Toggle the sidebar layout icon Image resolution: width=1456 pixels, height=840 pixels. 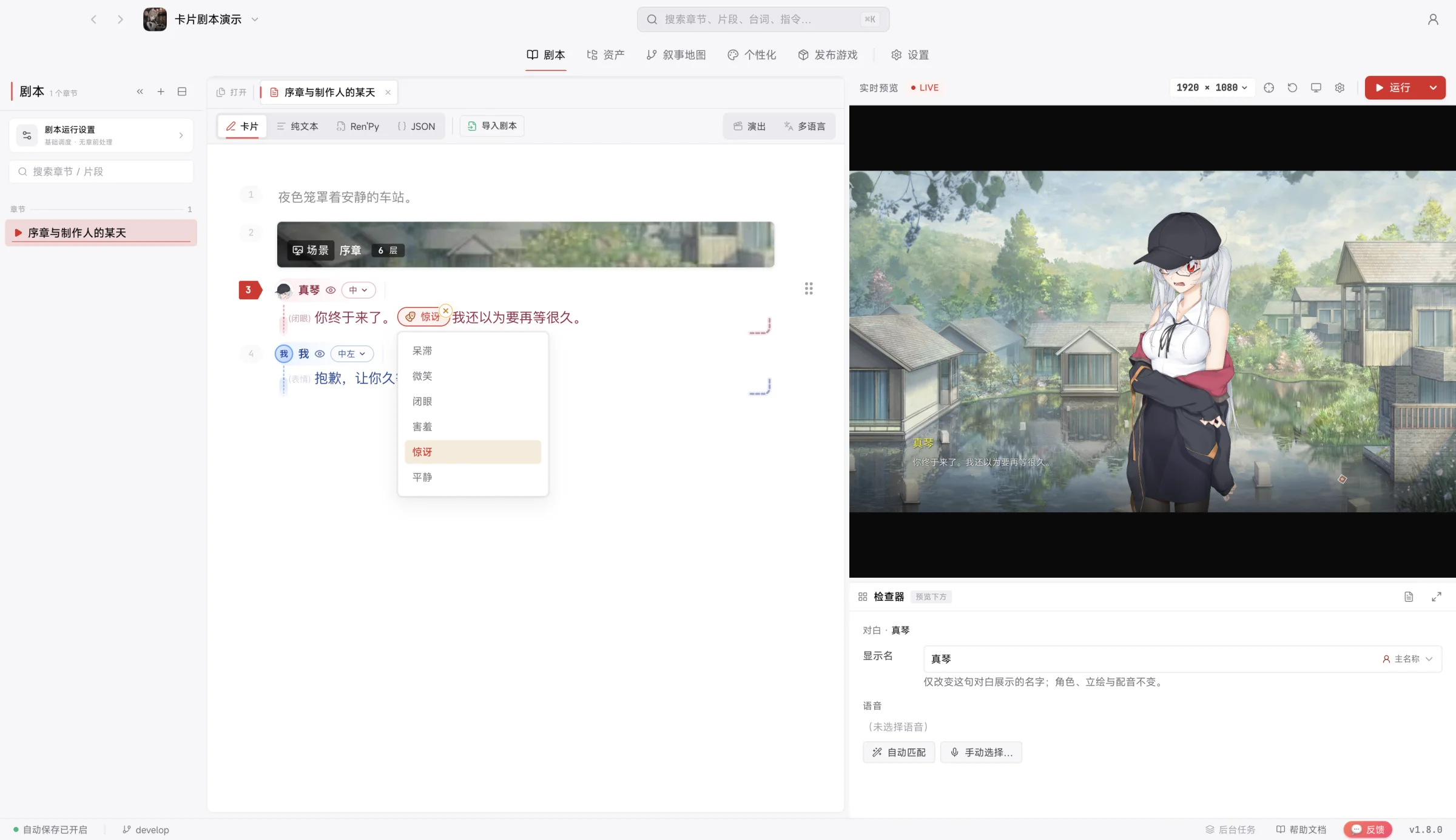182,92
